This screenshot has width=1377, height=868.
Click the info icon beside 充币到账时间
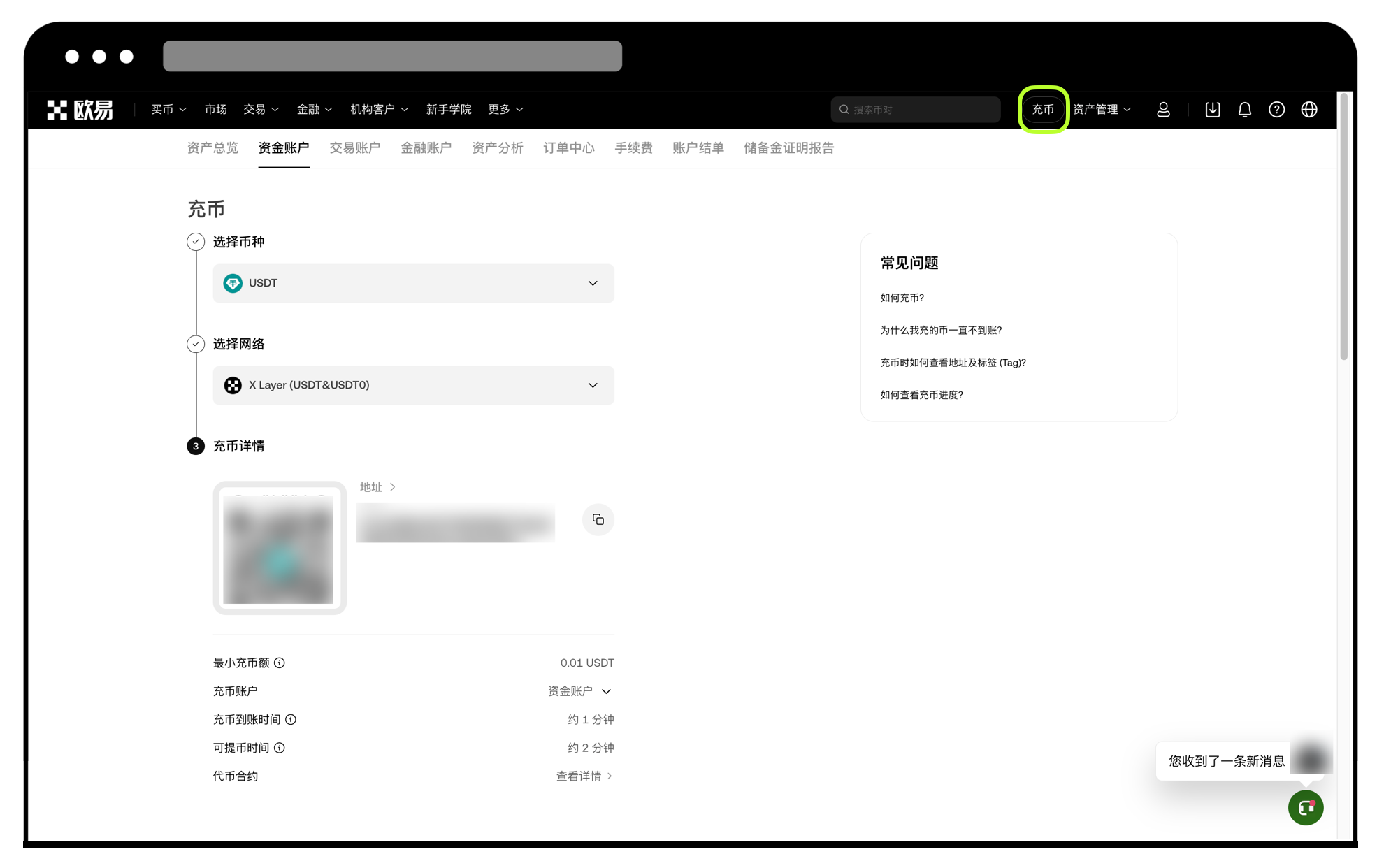291,719
